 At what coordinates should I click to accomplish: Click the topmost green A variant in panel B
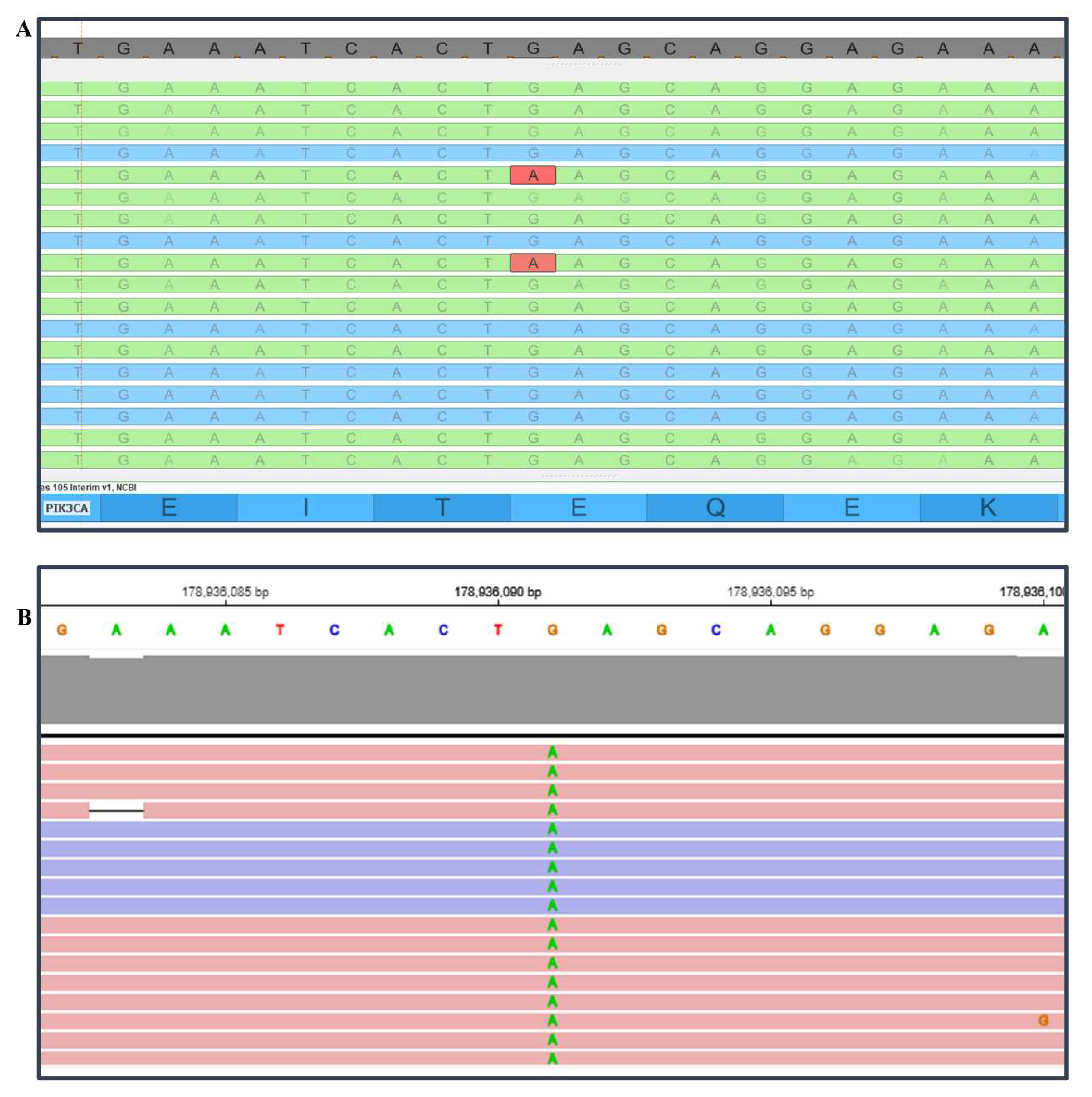pos(552,753)
